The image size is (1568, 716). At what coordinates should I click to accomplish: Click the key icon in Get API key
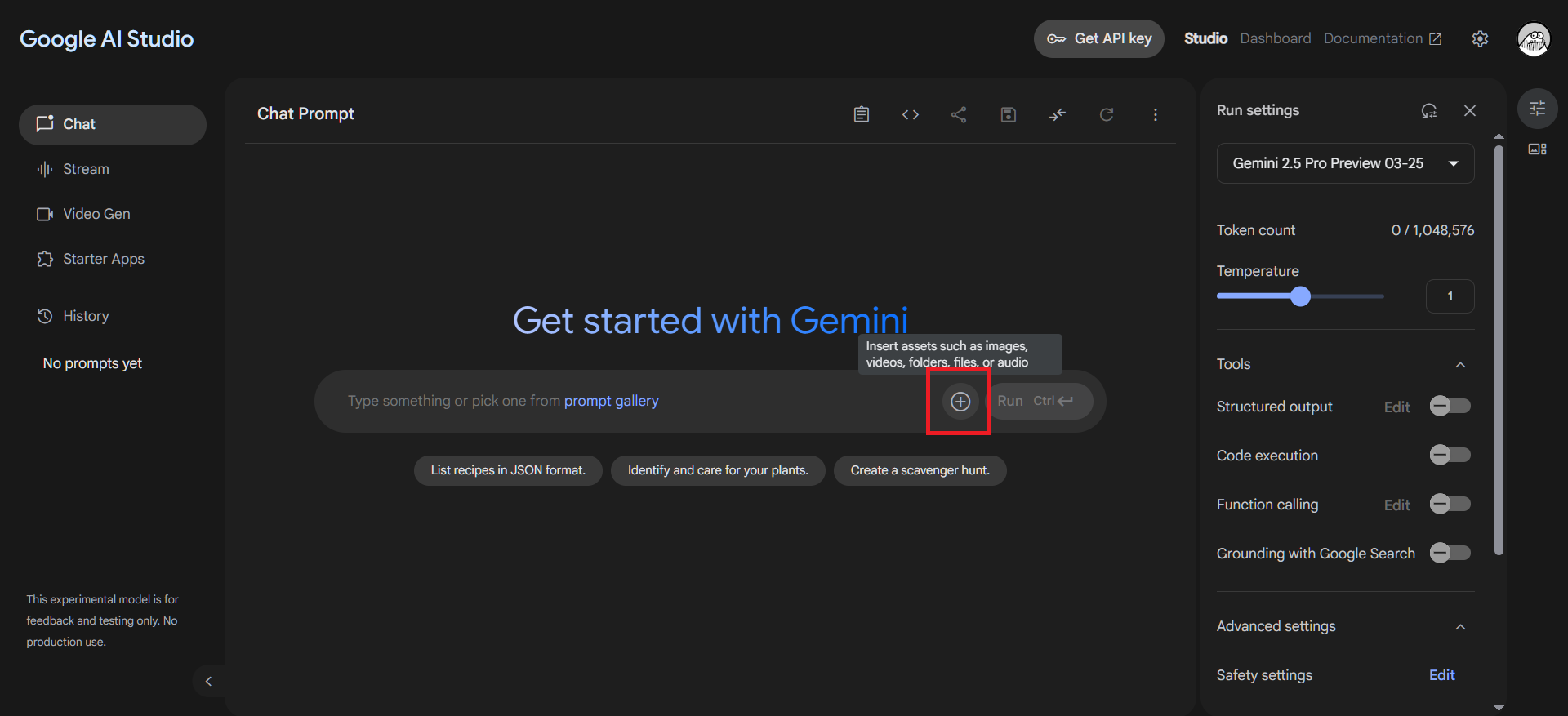tap(1056, 38)
